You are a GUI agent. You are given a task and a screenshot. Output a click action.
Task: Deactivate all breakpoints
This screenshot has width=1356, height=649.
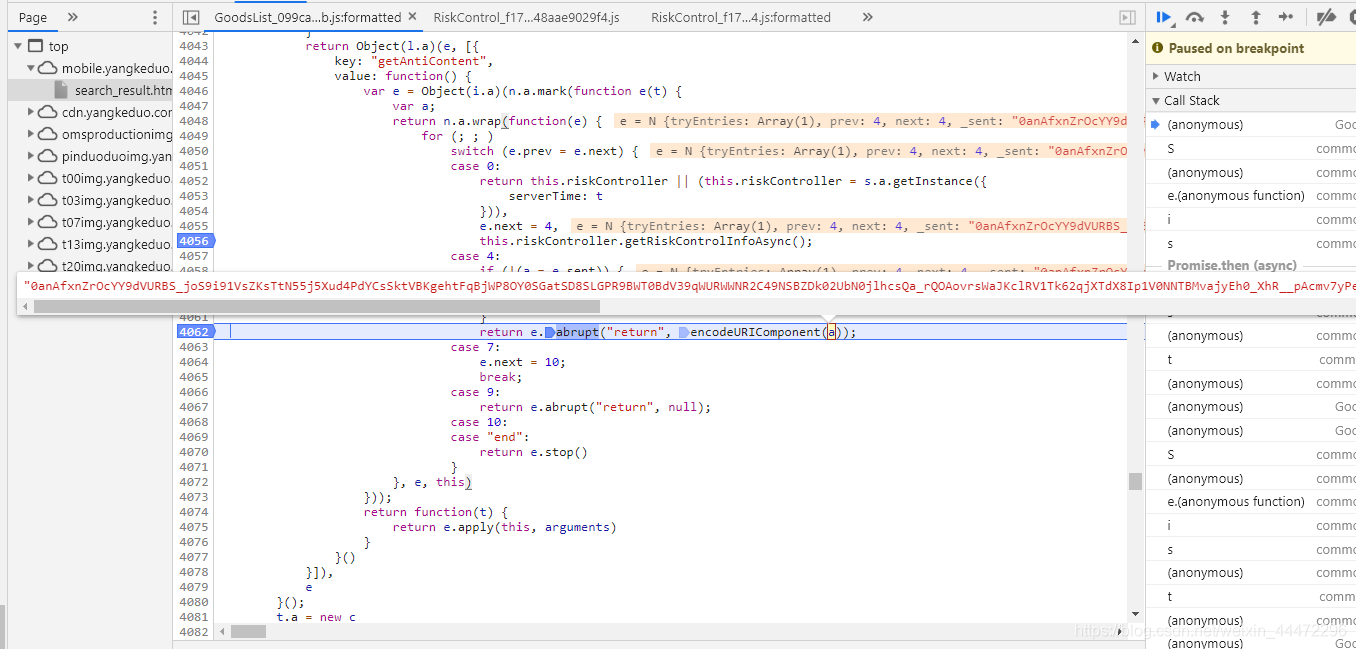[x=1326, y=17]
